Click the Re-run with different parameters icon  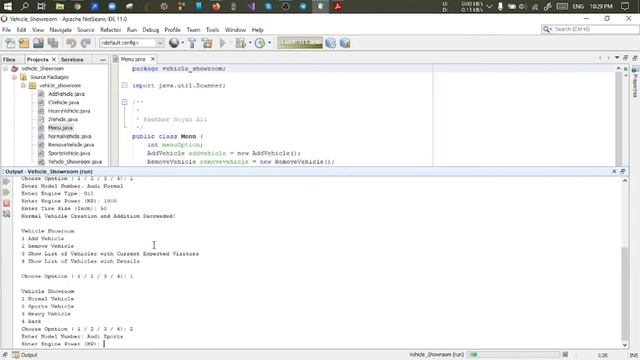(7, 192)
